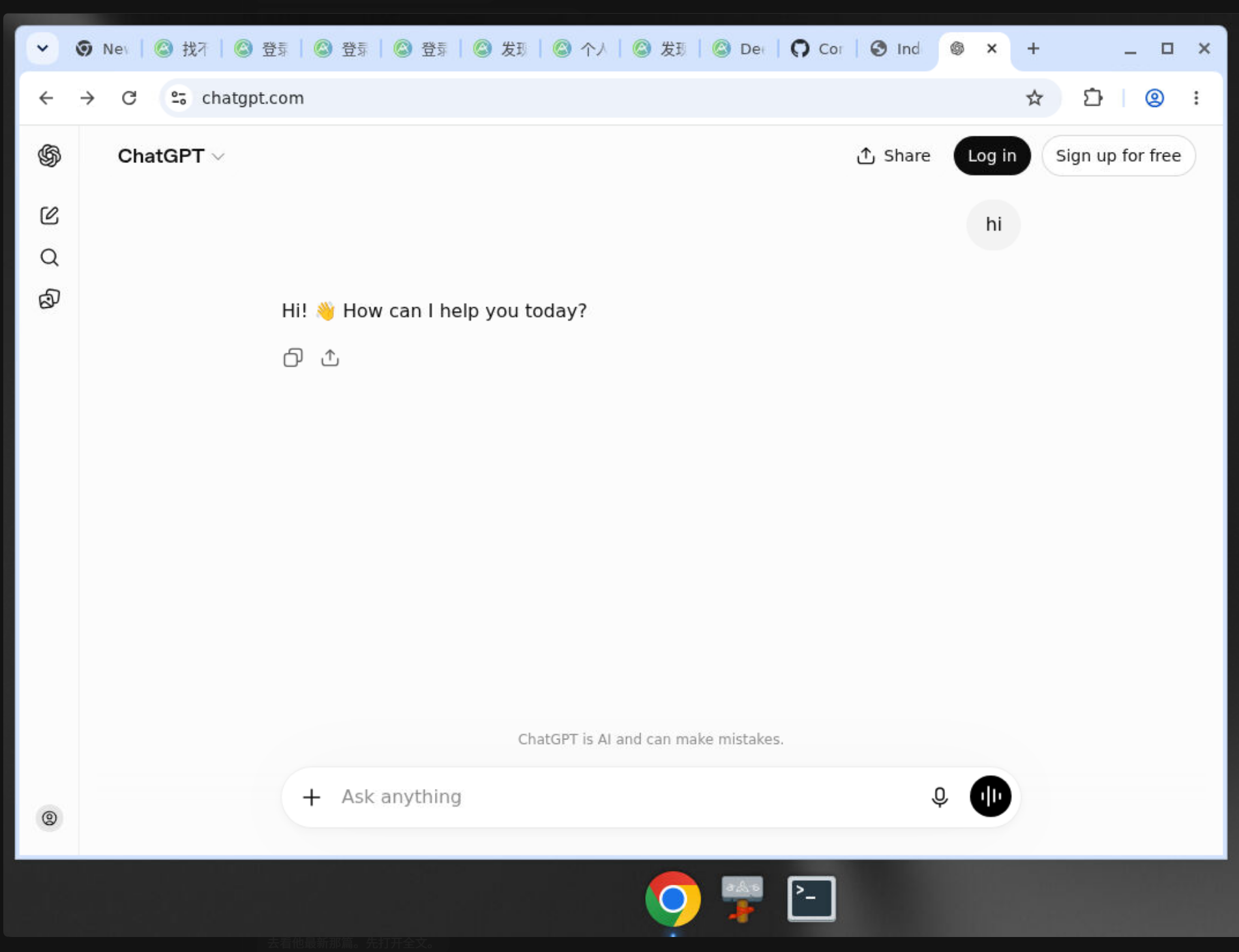The width and height of the screenshot is (1239, 952).
Task: Click Sign up for free
Action: tap(1118, 156)
